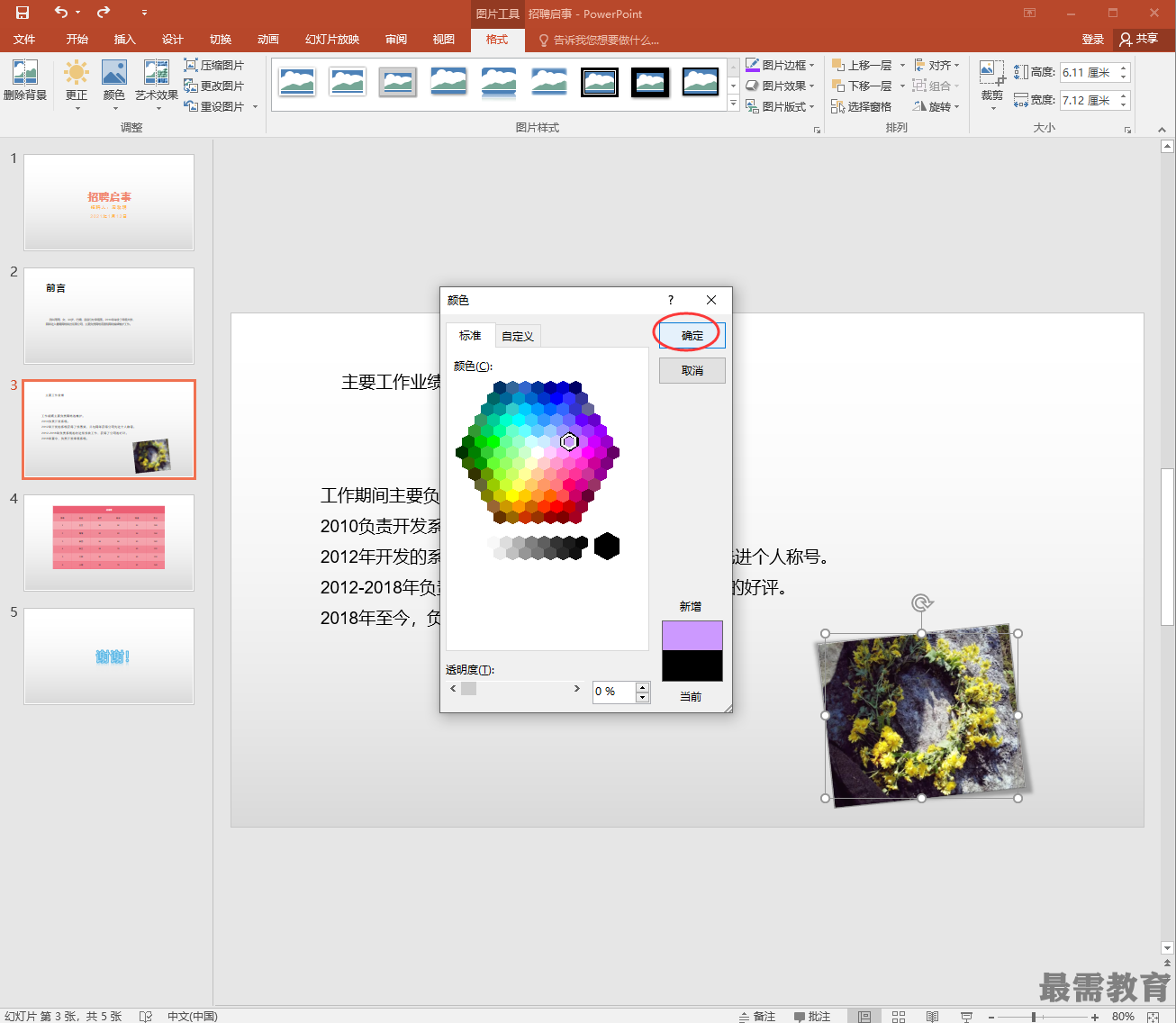This screenshot has width=1176, height=1023.
Task: Open the 艺术效果 artistic effects tool
Action: [x=157, y=85]
